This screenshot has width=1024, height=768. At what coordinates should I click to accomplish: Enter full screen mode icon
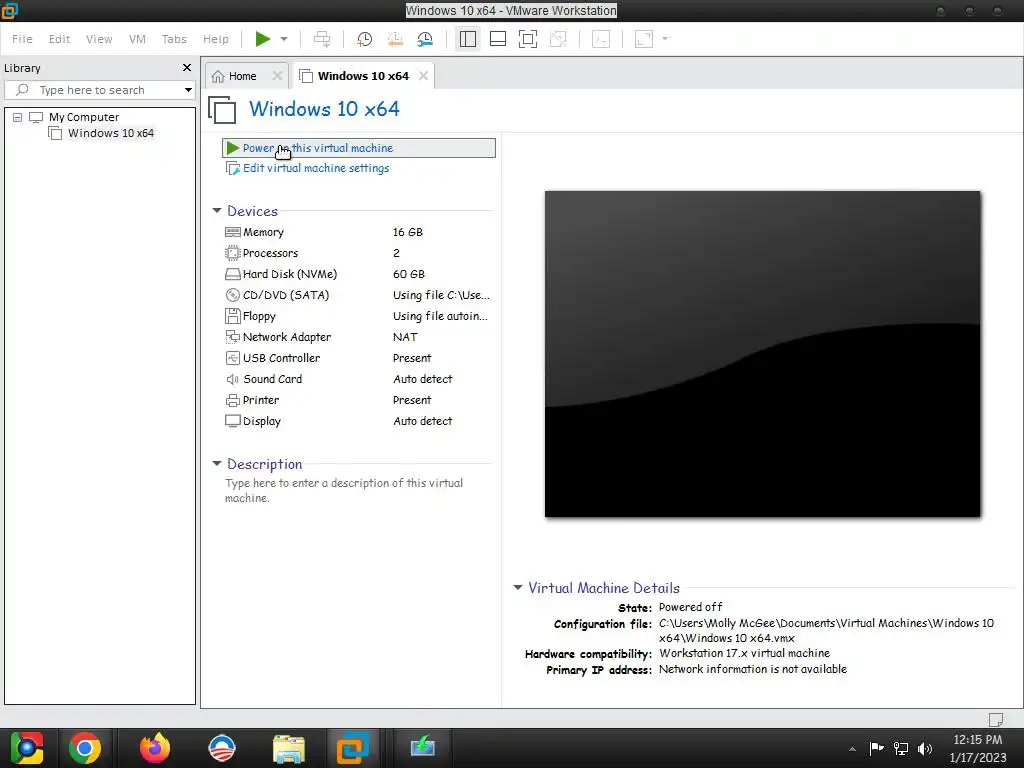(528, 39)
